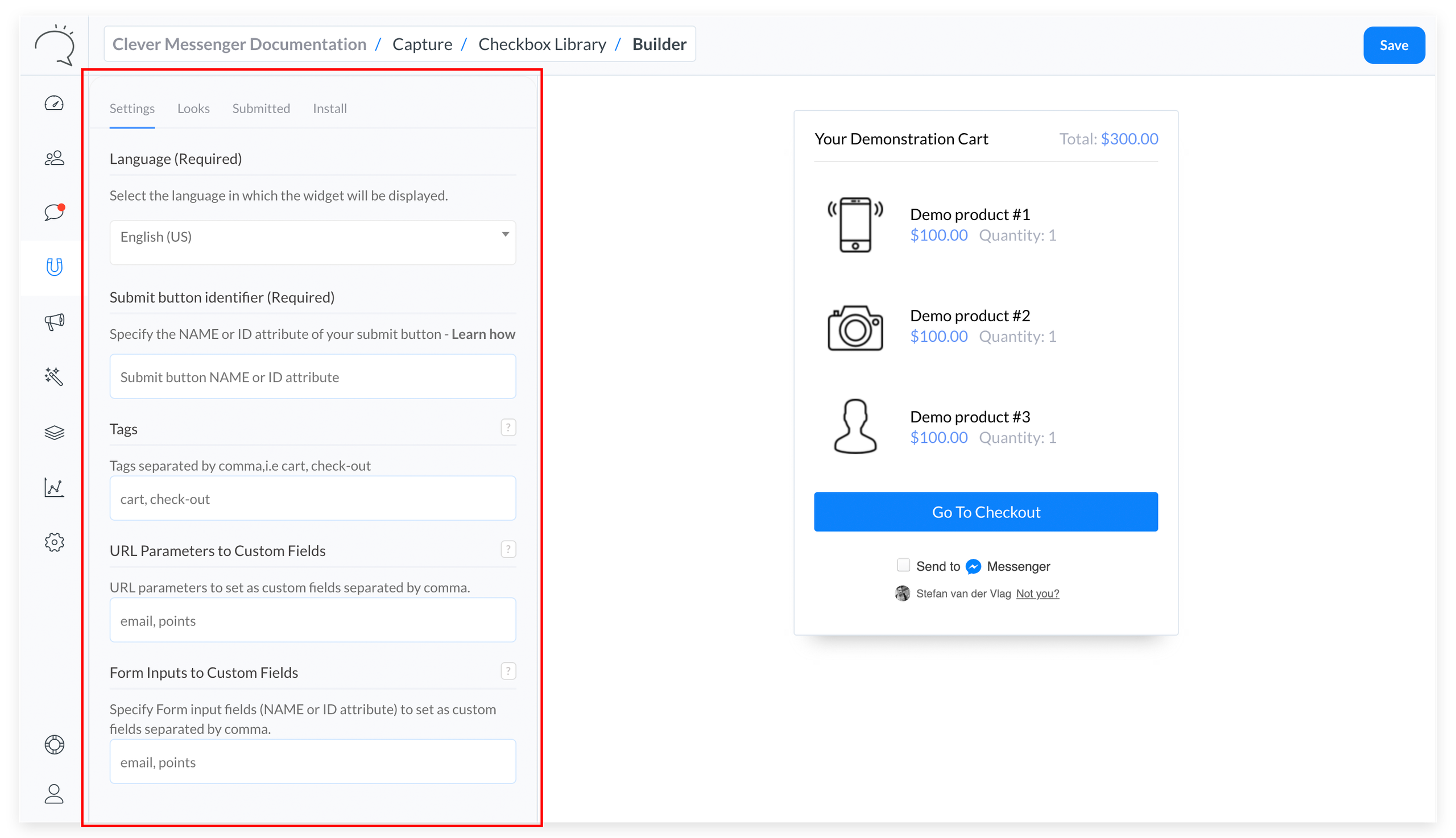Click the Go To Checkout button

[x=985, y=512]
